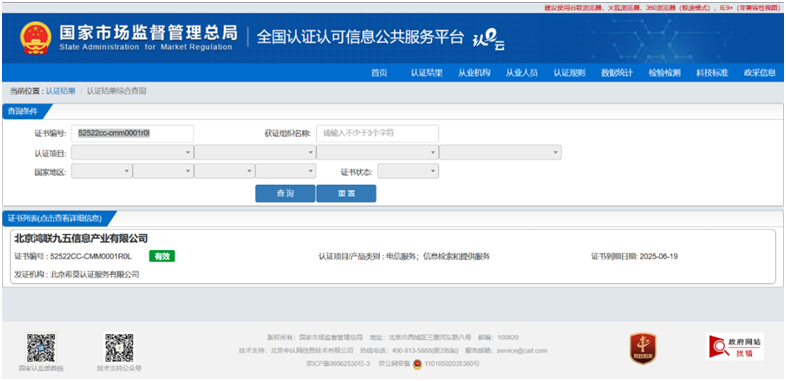The image size is (786, 381).
Task: Click the 认证项目/产品类别 电信服务 text
Action: [404, 257]
